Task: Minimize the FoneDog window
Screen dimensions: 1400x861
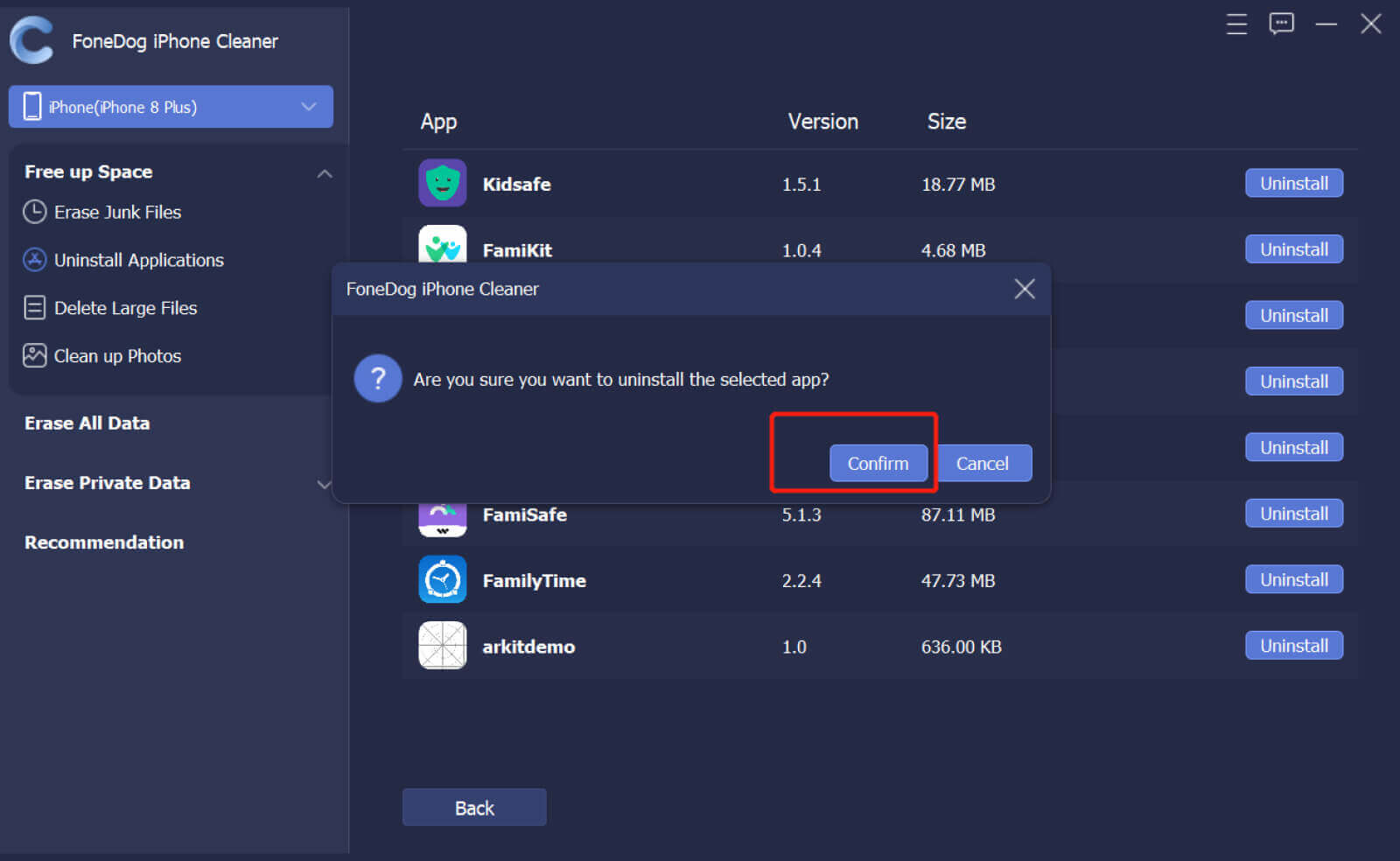Action: click(x=1326, y=24)
